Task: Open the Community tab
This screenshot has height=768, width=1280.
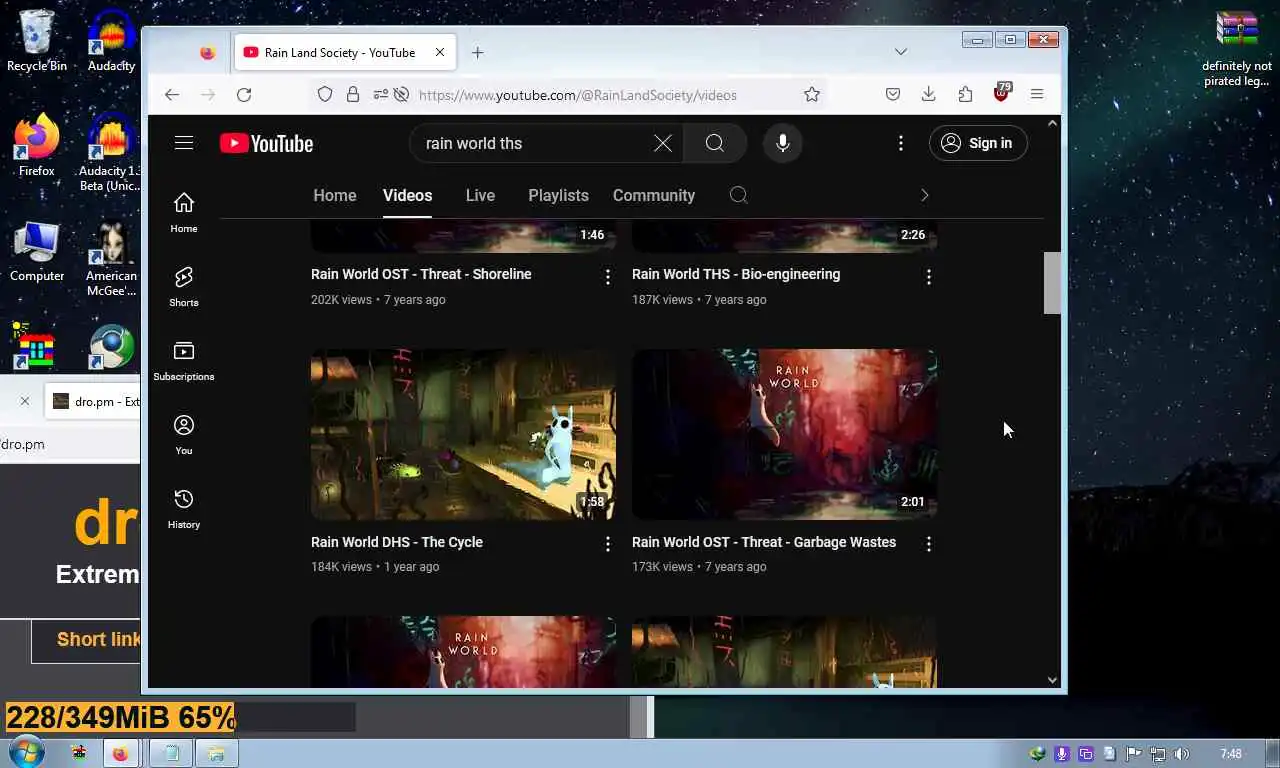Action: click(x=654, y=195)
